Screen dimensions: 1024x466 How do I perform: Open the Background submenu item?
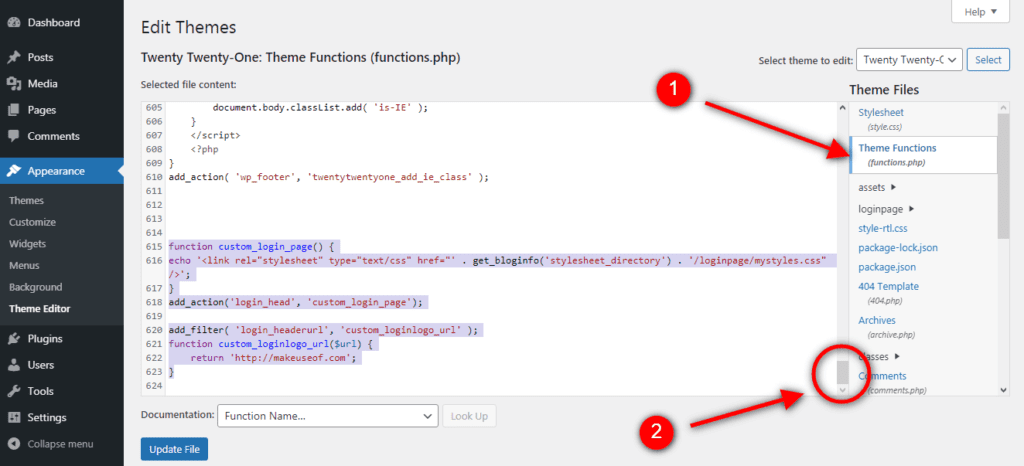coord(36,287)
